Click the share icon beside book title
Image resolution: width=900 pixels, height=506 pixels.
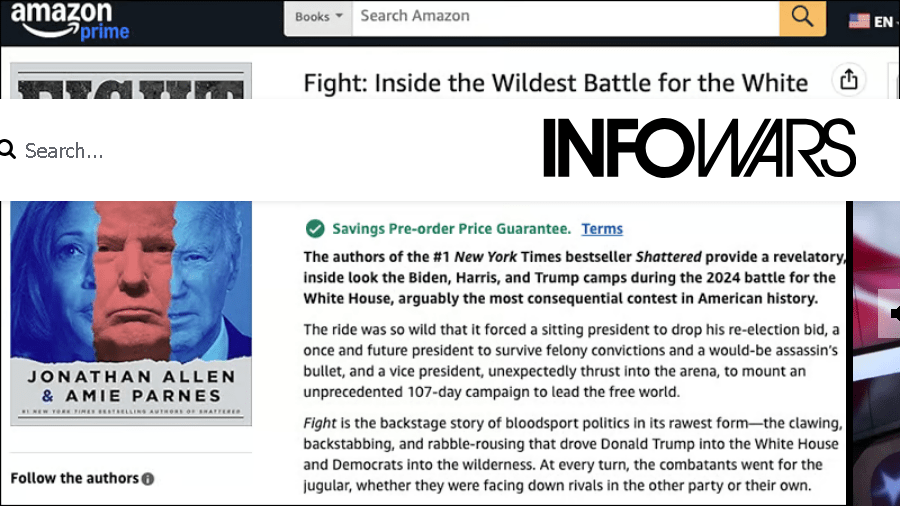click(849, 80)
